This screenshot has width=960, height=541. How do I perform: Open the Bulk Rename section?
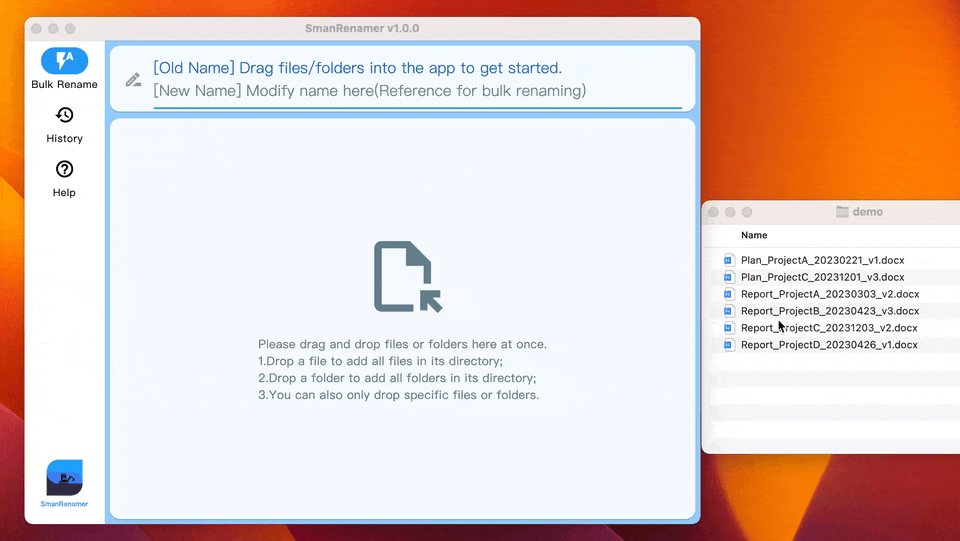coord(64,69)
